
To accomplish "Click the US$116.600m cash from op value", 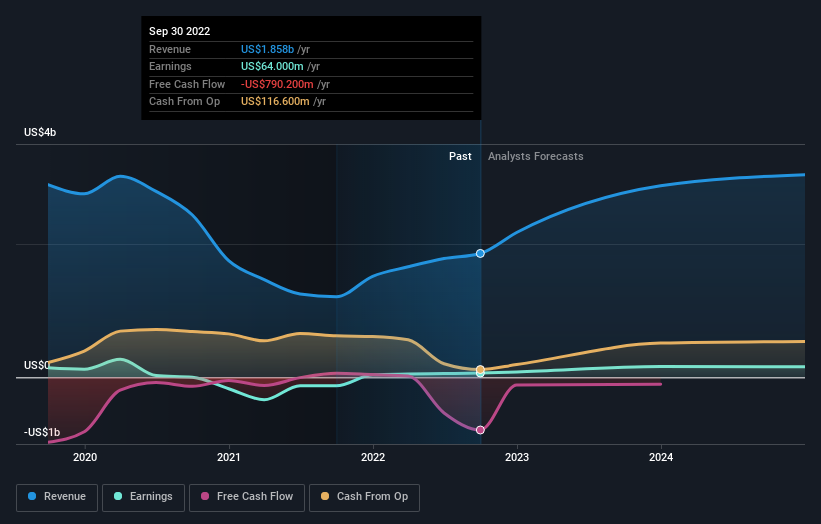I will (275, 102).
